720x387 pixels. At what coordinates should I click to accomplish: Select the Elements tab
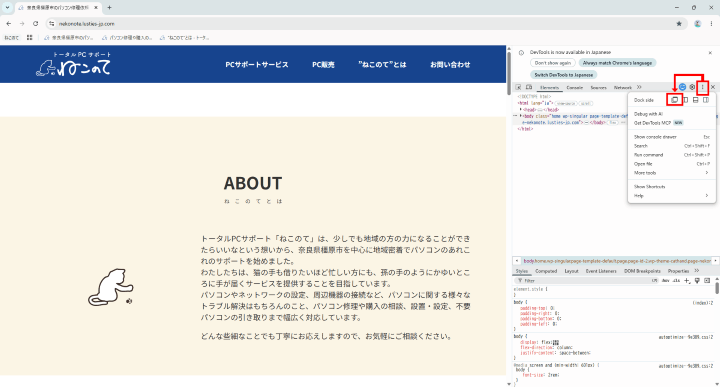click(x=549, y=87)
